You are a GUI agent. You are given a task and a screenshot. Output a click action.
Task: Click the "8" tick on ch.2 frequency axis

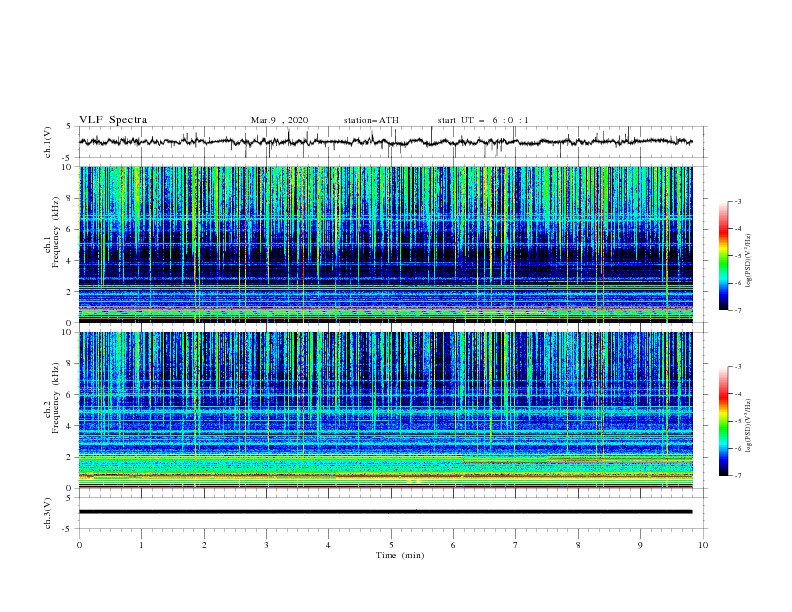(x=69, y=364)
